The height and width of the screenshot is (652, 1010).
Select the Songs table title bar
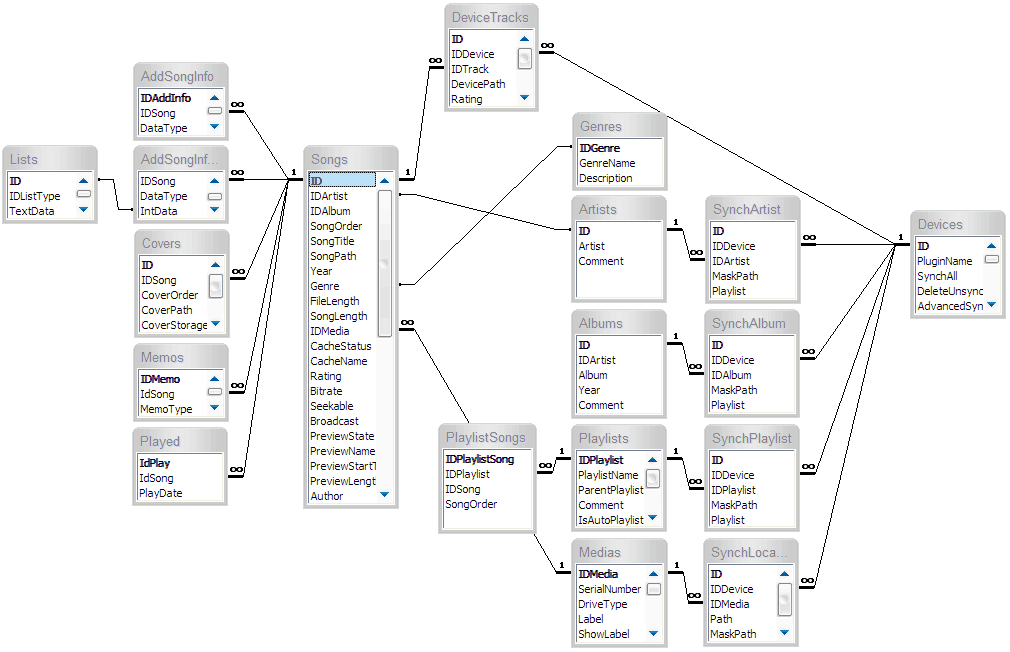point(350,159)
